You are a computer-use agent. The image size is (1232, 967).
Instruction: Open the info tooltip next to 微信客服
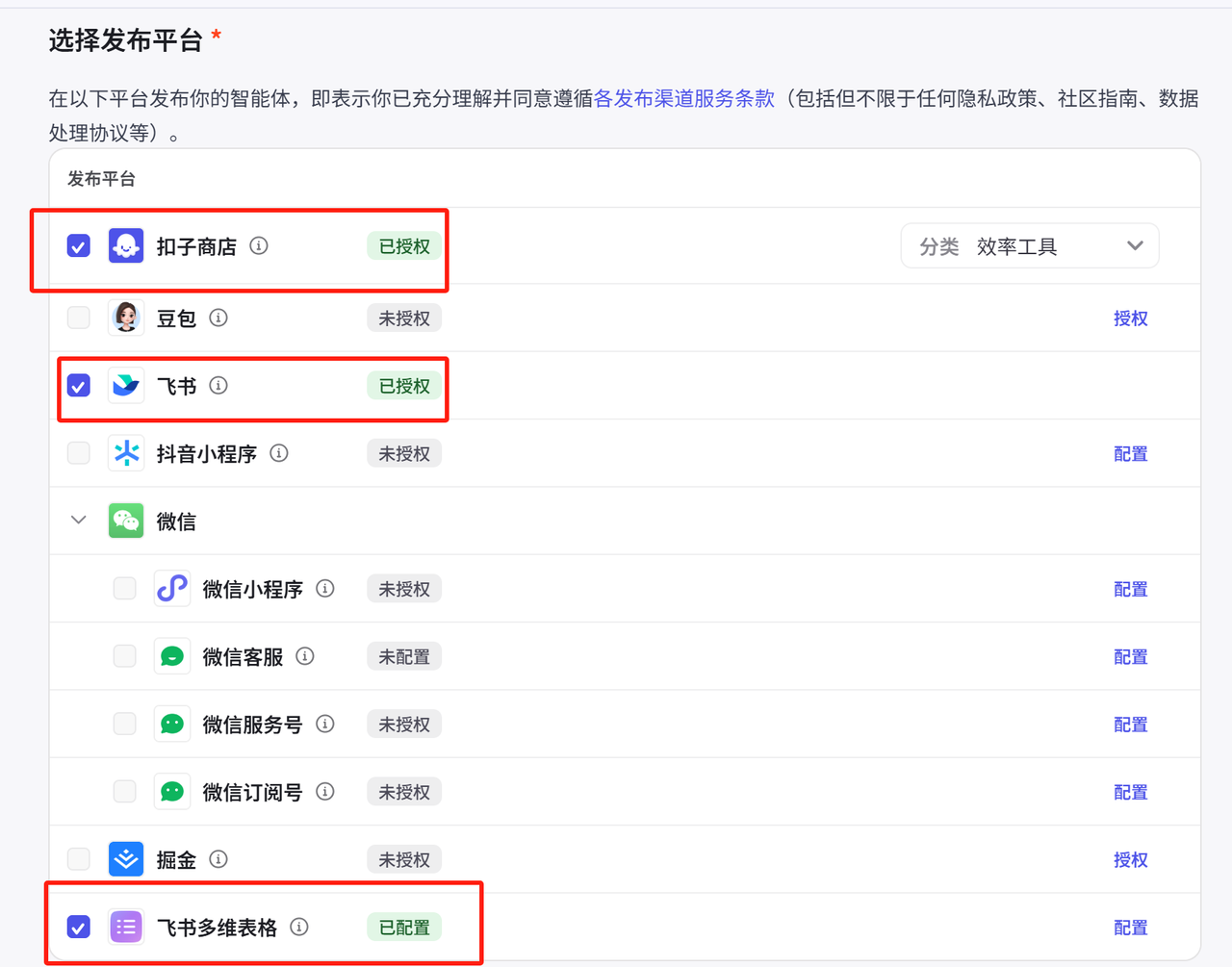(304, 656)
